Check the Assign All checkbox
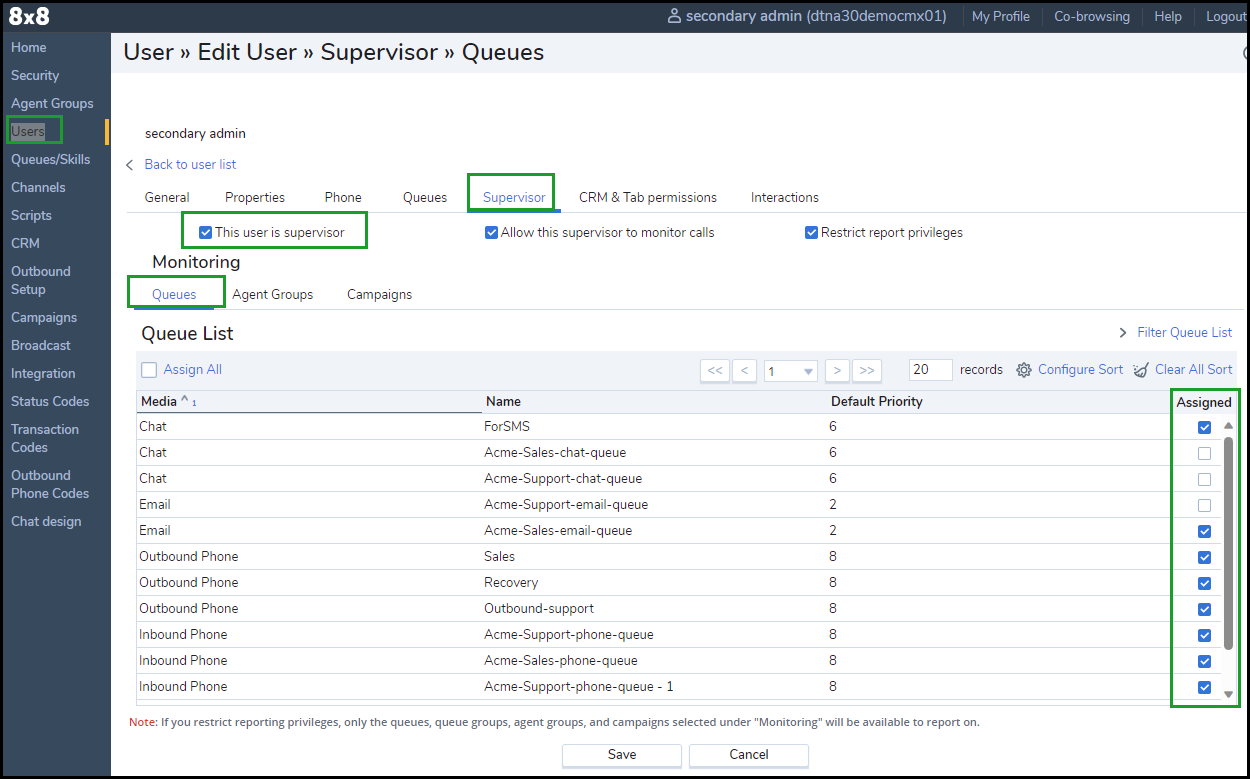Image resolution: width=1250 pixels, height=779 pixels. (x=149, y=370)
